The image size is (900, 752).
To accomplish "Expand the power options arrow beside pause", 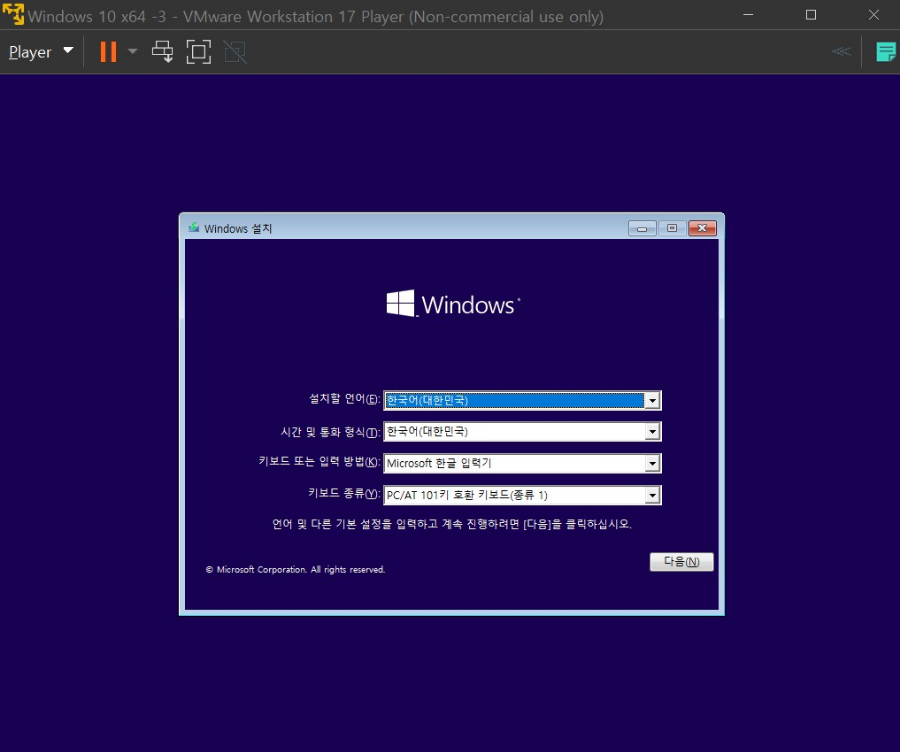I will (133, 52).
